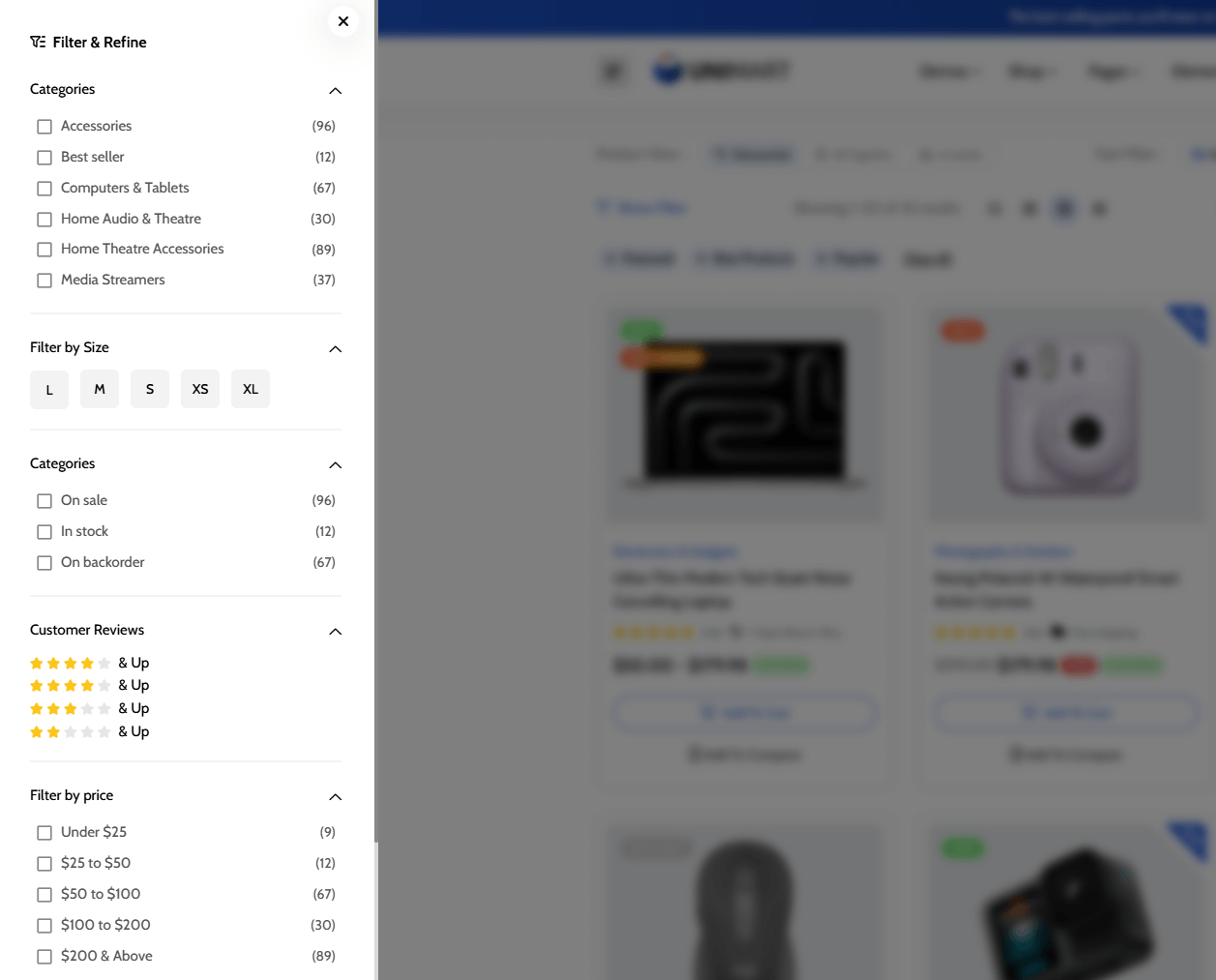Viewport: 1216px width, 980px height.
Task: Collapse the top Categories section
Action: [x=336, y=91]
